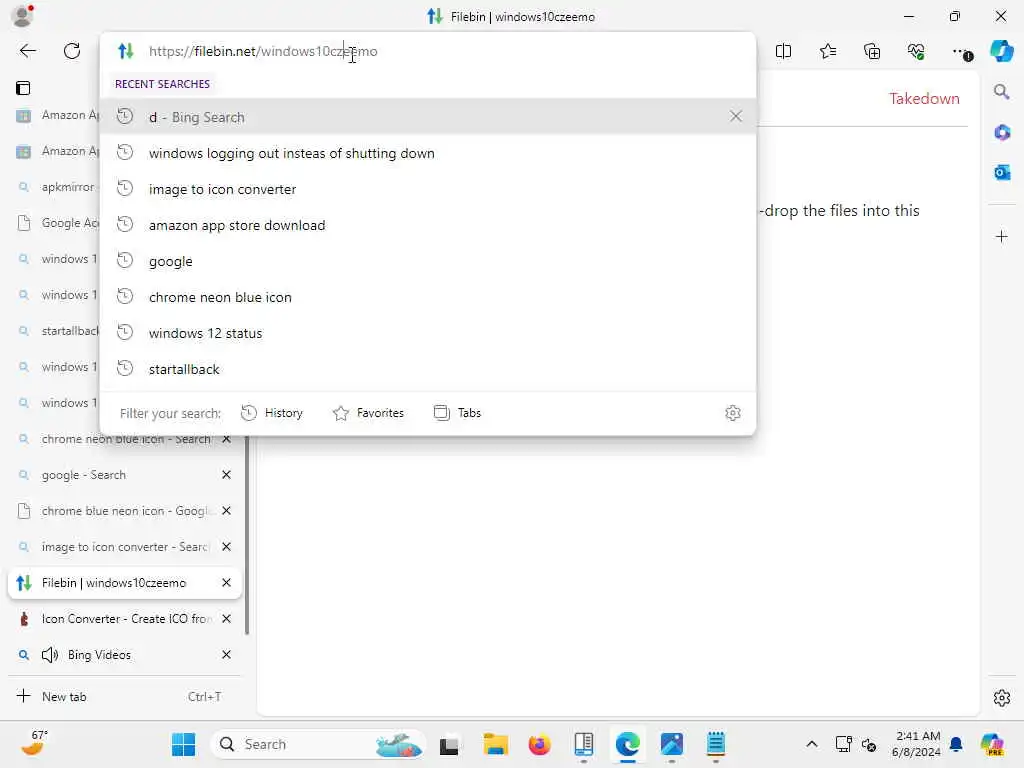The image size is (1024, 768).
Task: Open the clock showing 2:41 AM
Action: coord(917,744)
